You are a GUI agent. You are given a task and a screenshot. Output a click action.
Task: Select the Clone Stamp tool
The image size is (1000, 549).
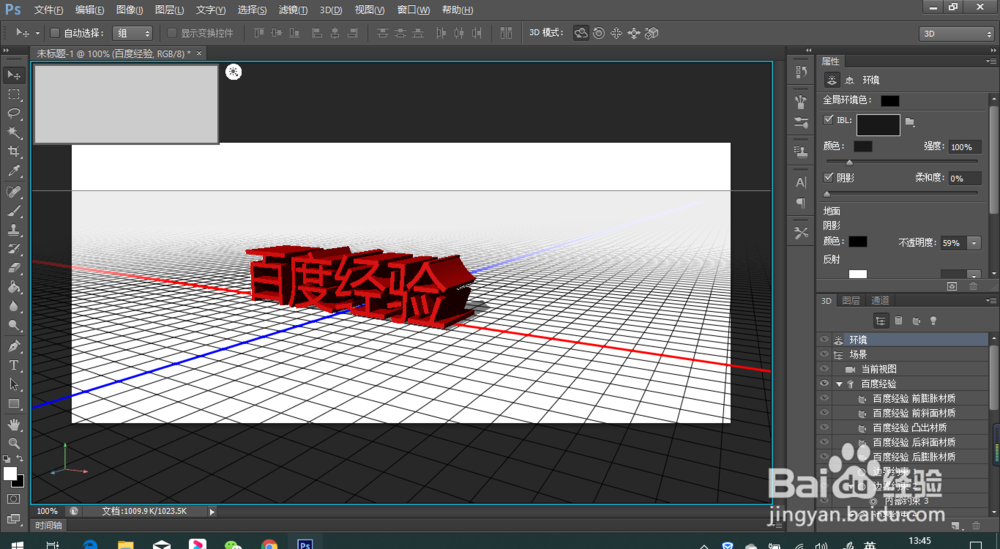pos(14,230)
